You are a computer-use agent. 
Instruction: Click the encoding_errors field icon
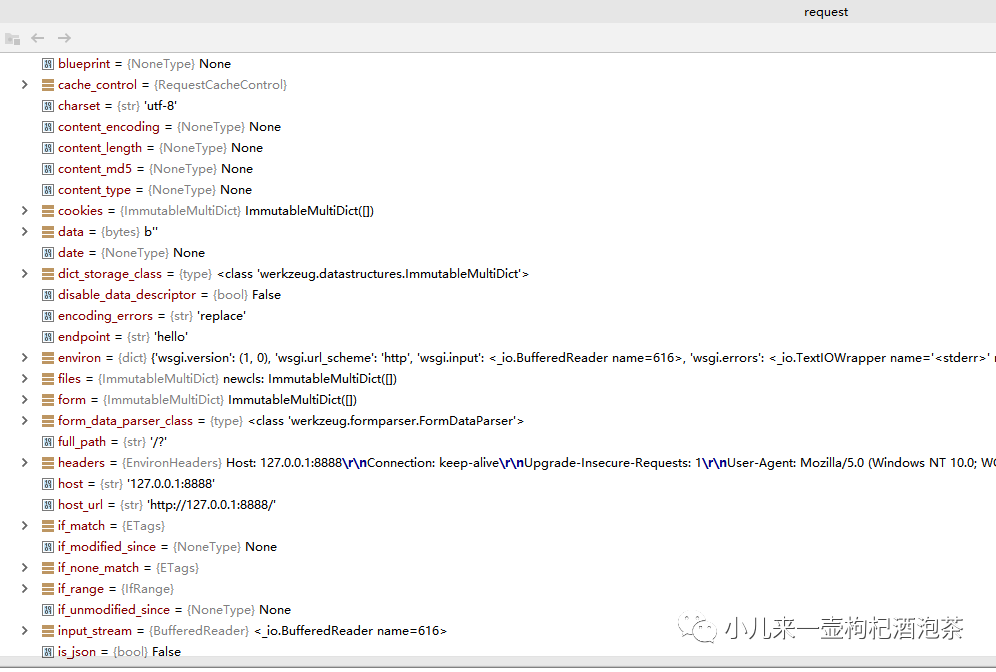[48, 315]
